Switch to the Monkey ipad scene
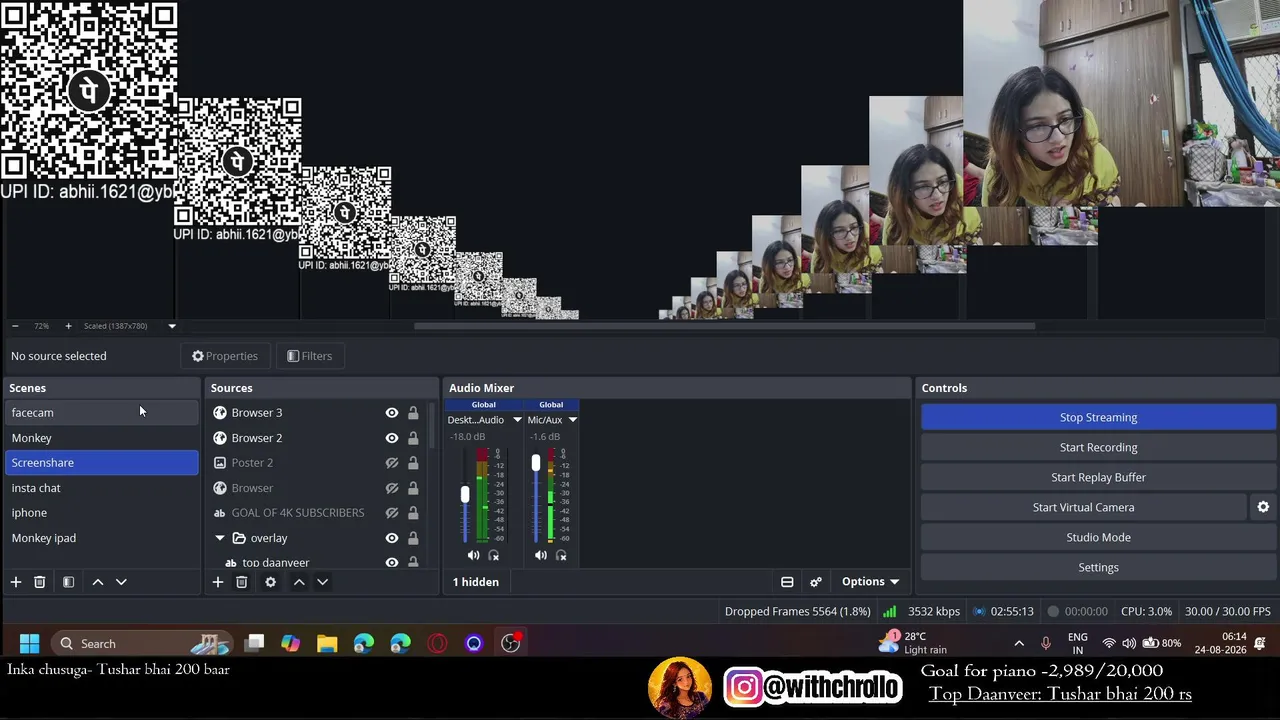The height and width of the screenshot is (720, 1280). pos(102,538)
